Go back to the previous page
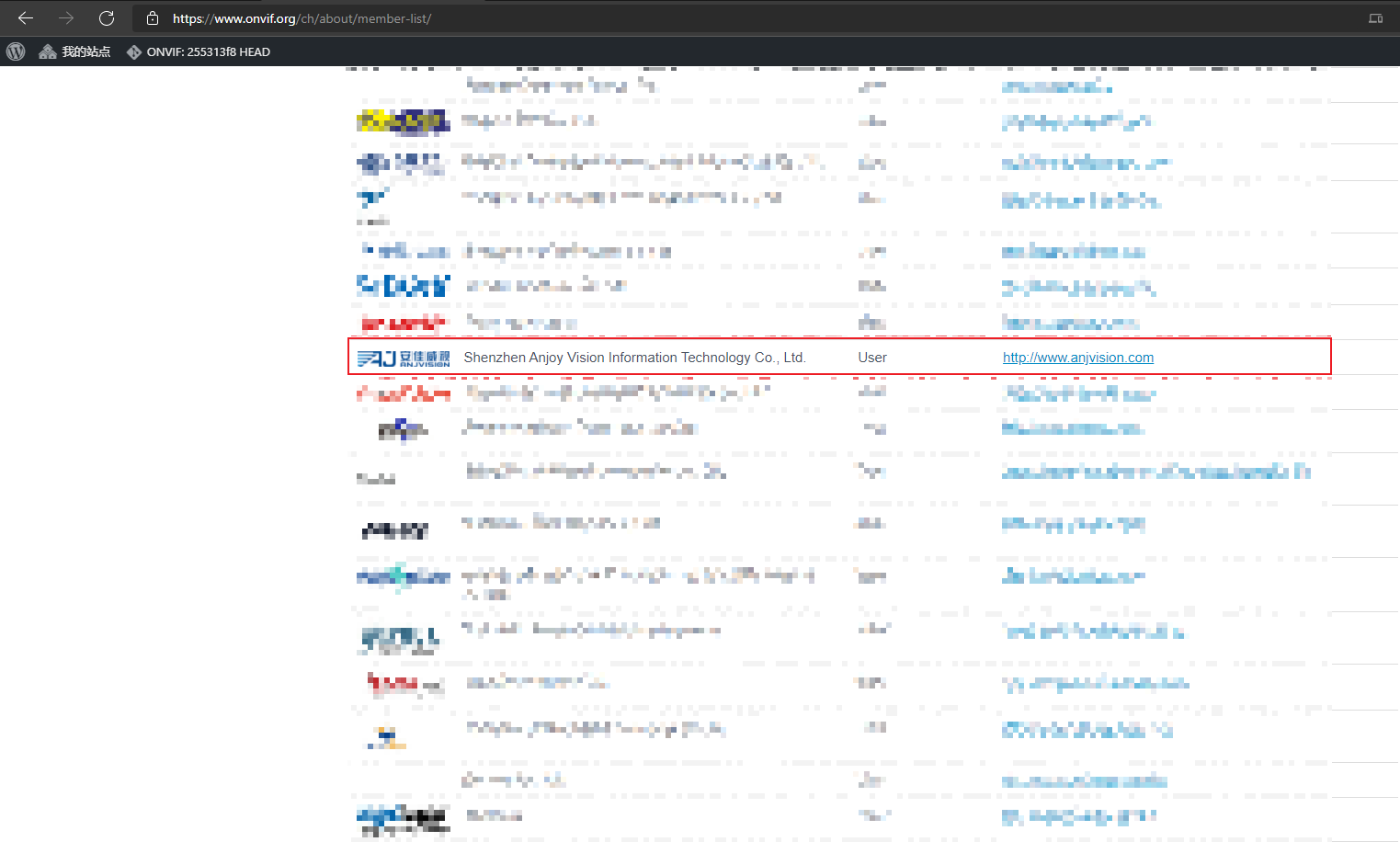This screenshot has width=1400, height=842. [26, 18]
